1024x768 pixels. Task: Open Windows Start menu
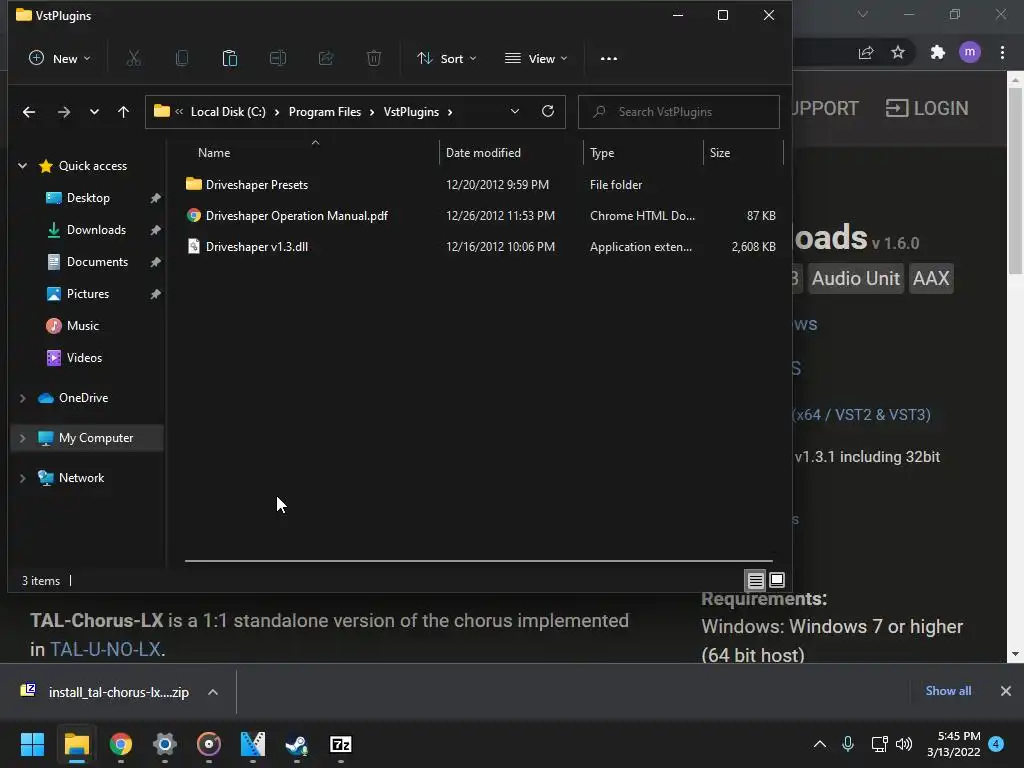click(32, 744)
